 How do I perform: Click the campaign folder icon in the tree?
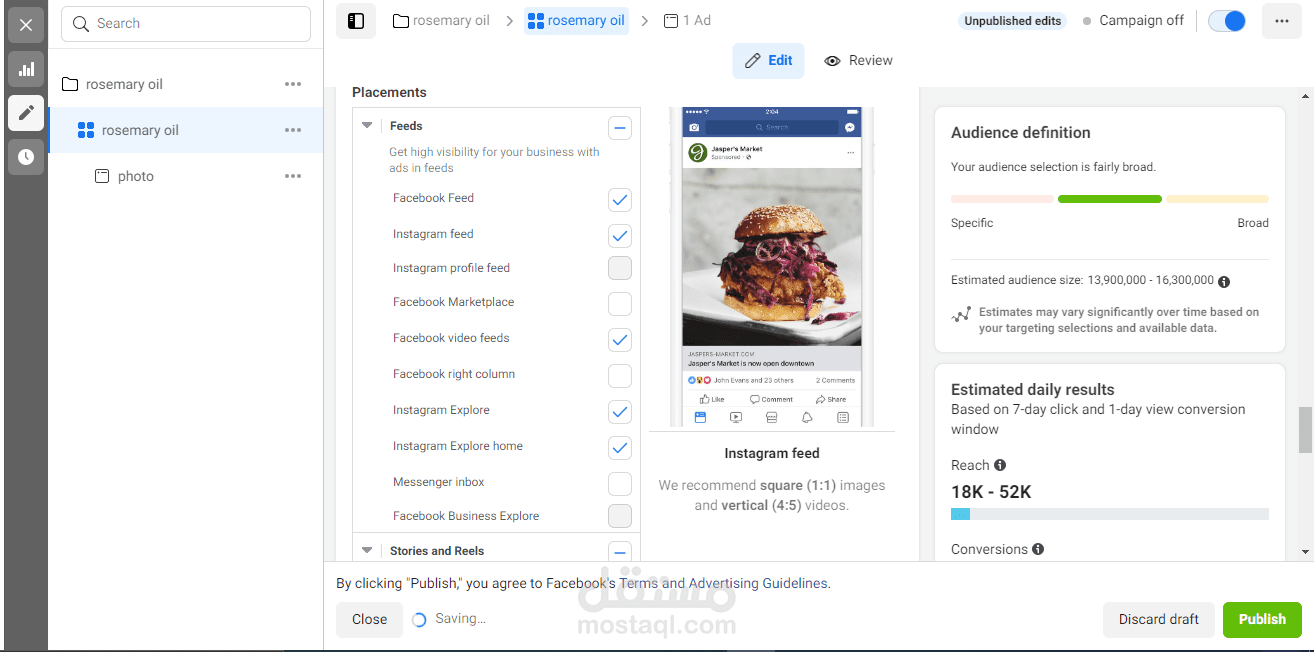coord(70,84)
